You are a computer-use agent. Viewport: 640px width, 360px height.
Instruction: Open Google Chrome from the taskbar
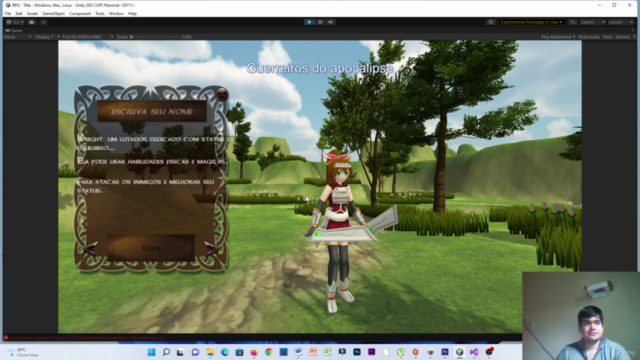269,352
